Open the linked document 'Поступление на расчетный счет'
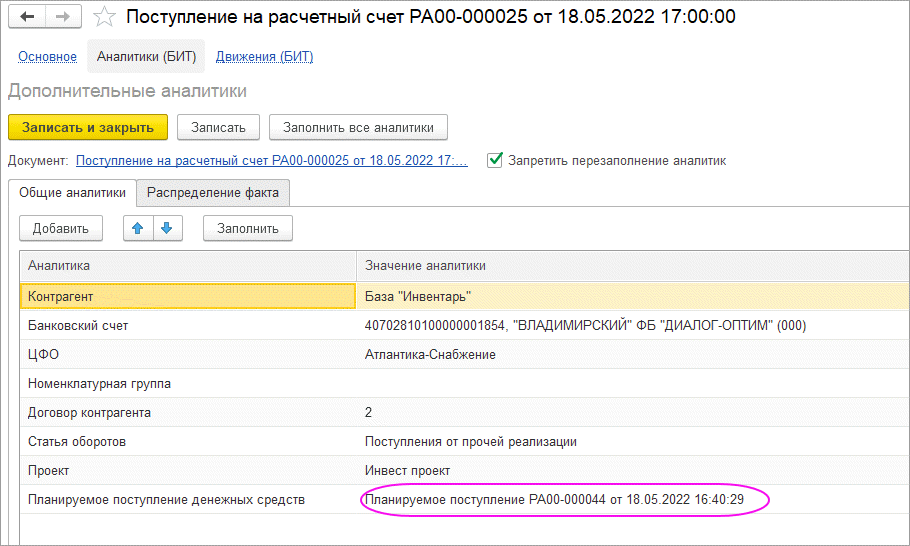 (x=271, y=160)
